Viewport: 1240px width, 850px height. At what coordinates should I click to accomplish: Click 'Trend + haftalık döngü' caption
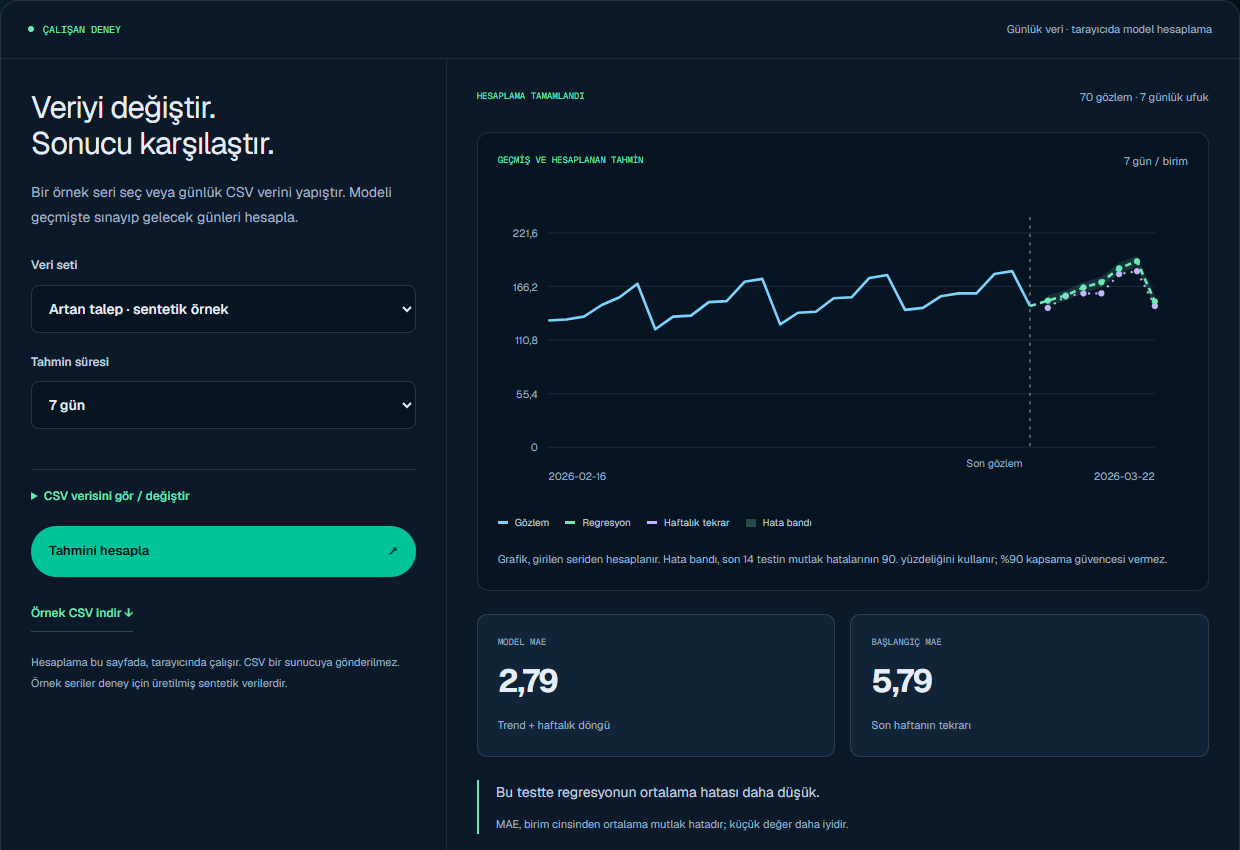(x=554, y=725)
